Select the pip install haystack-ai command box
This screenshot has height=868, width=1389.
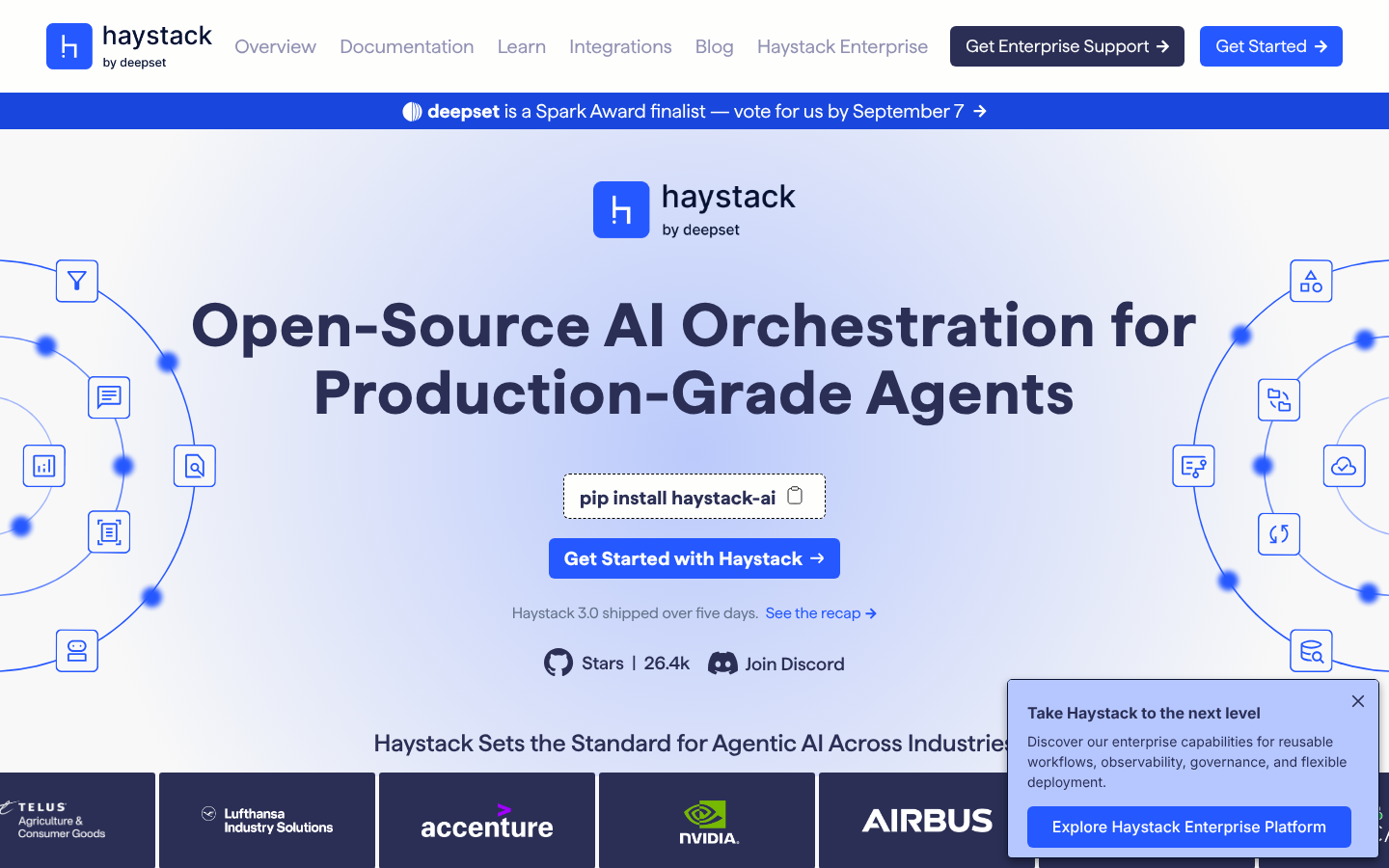(x=694, y=497)
